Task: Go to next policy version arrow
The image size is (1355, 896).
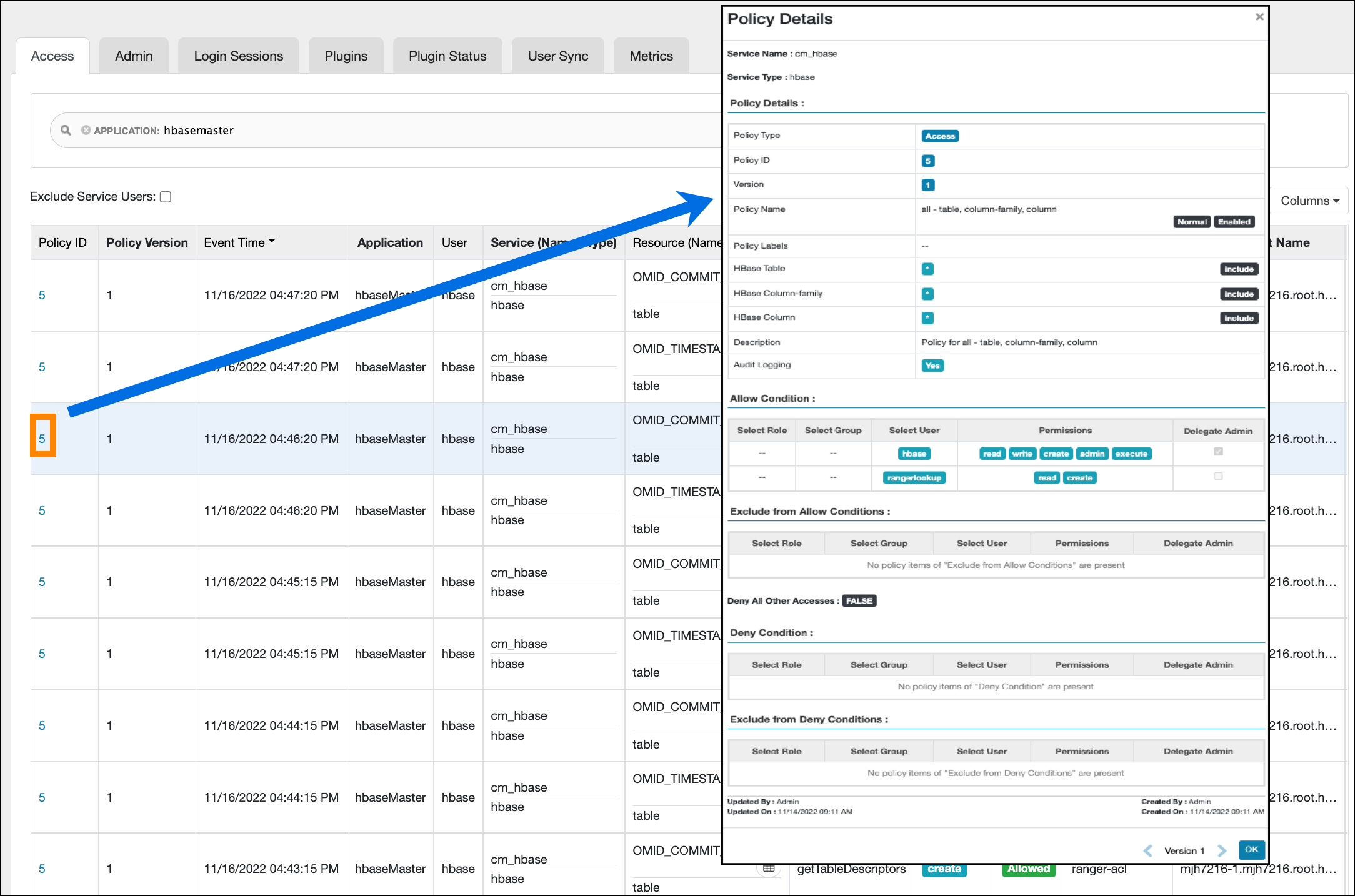Action: click(1222, 850)
